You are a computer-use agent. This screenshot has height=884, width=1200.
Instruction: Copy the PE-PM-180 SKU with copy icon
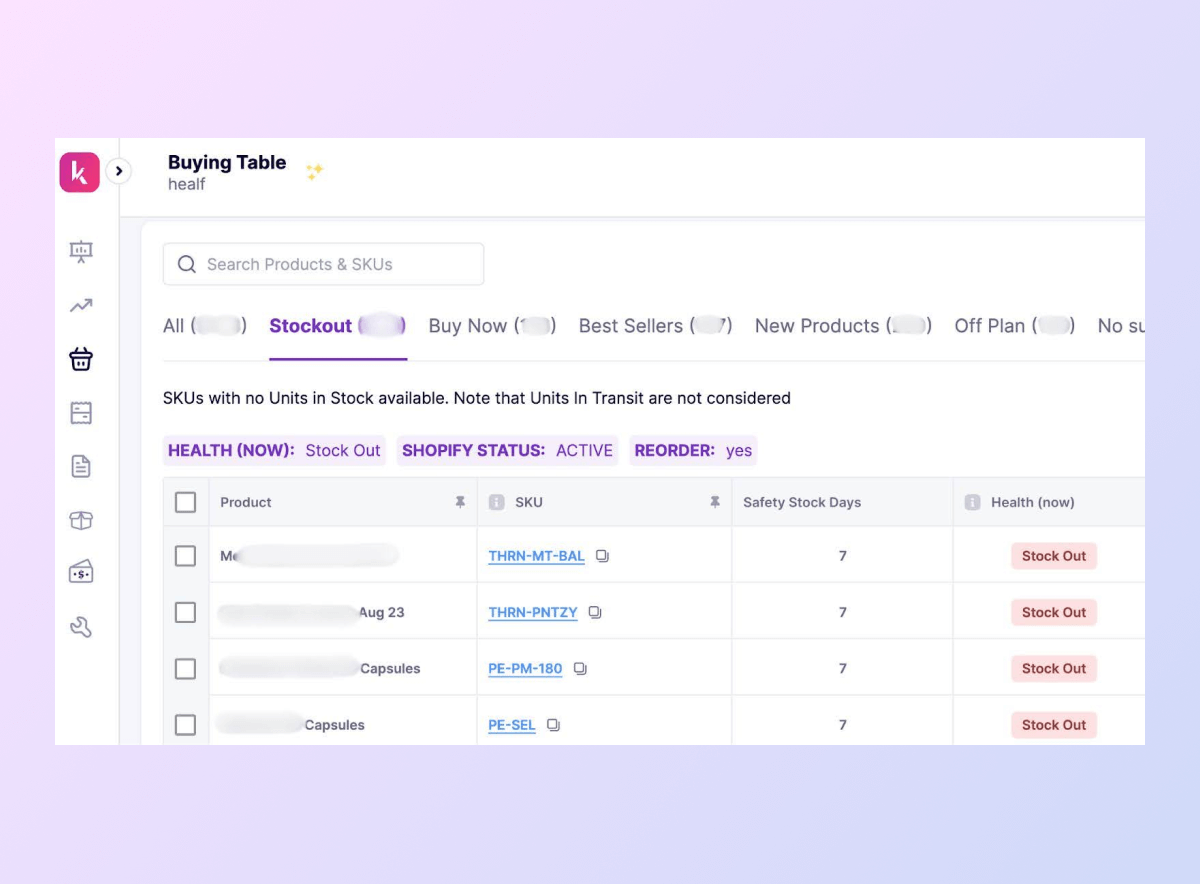(x=580, y=668)
